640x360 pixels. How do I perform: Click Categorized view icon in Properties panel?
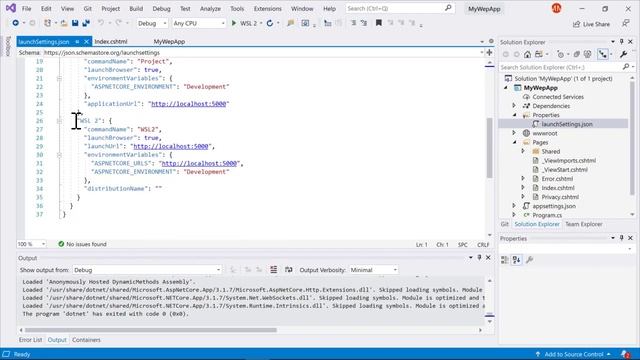[505, 260]
